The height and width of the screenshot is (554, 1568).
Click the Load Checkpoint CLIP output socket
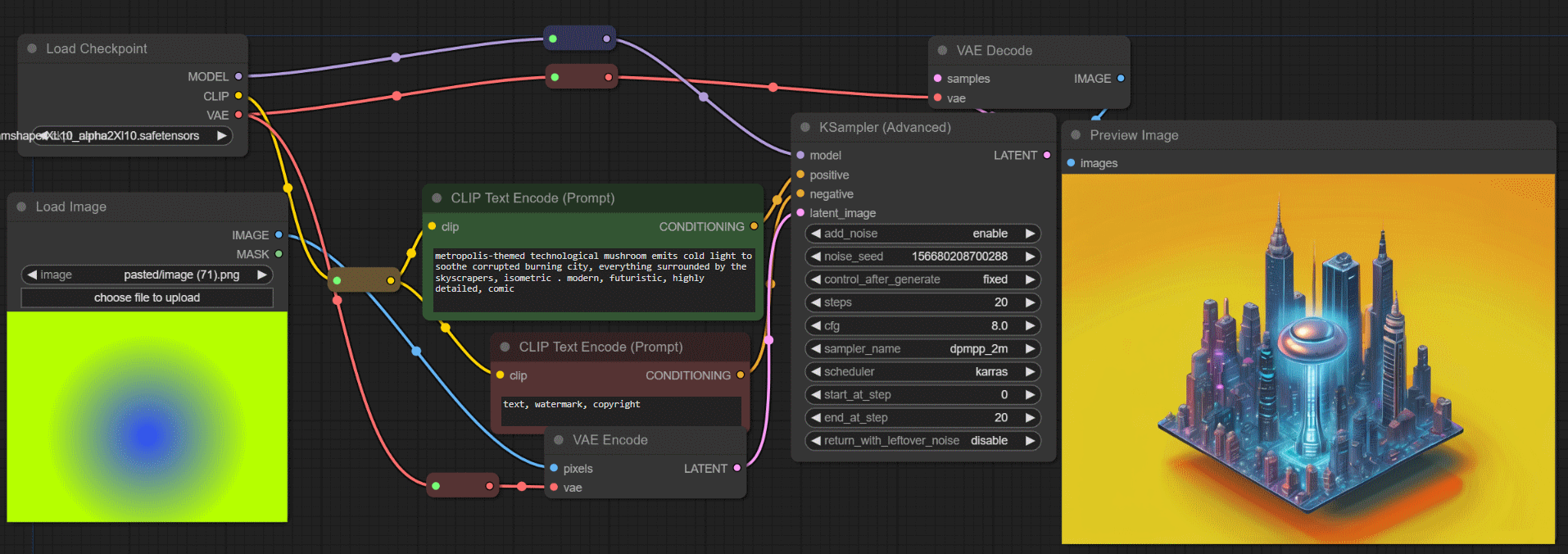click(x=238, y=96)
